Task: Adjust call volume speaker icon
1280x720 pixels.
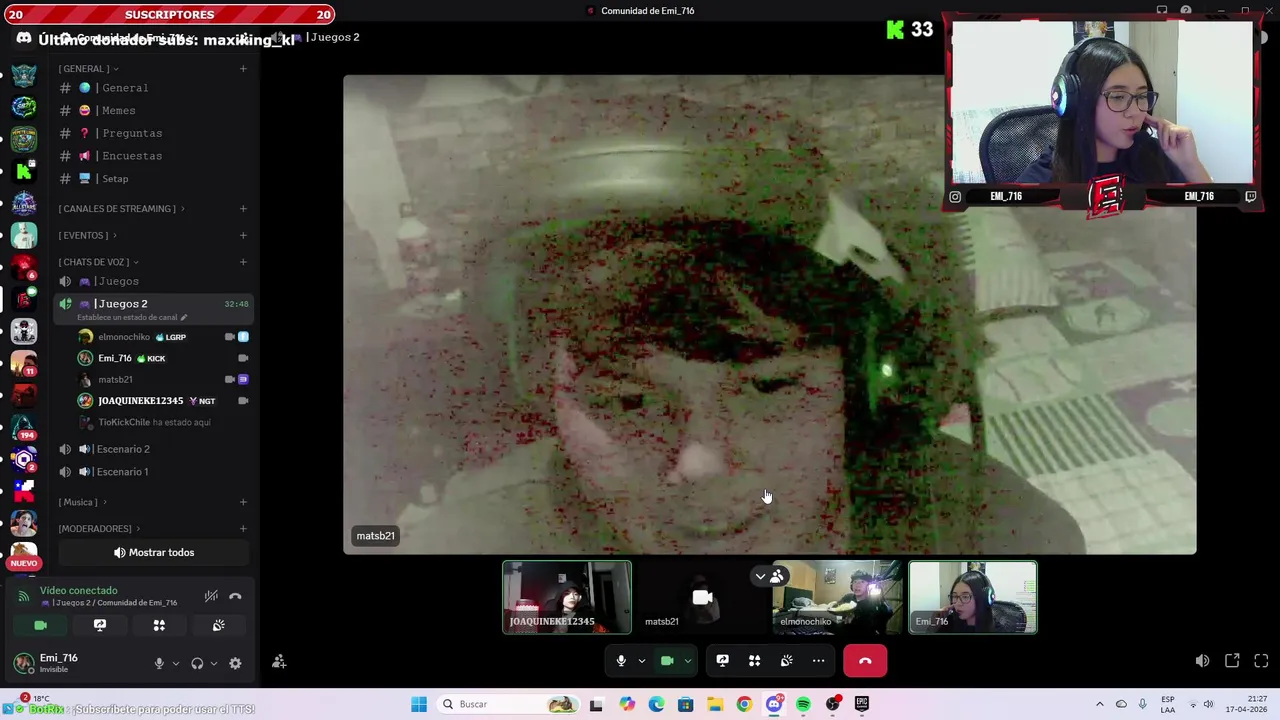Action: (x=1202, y=661)
